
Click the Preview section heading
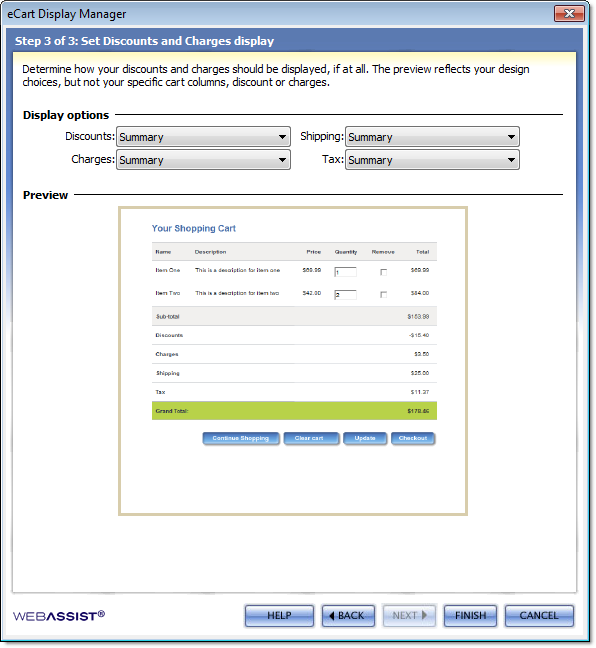click(x=45, y=195)
